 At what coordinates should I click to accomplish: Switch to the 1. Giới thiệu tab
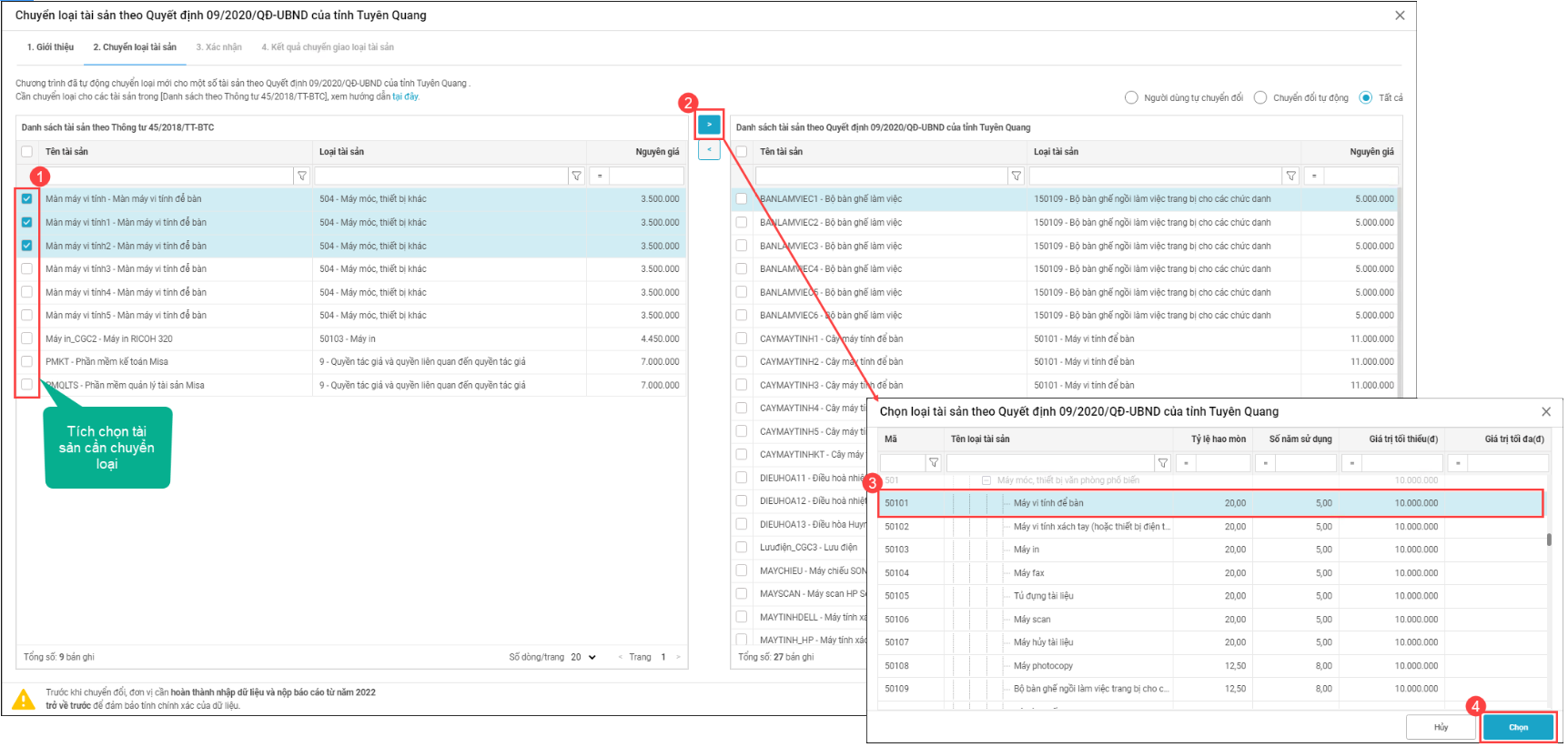coord(50,47)
